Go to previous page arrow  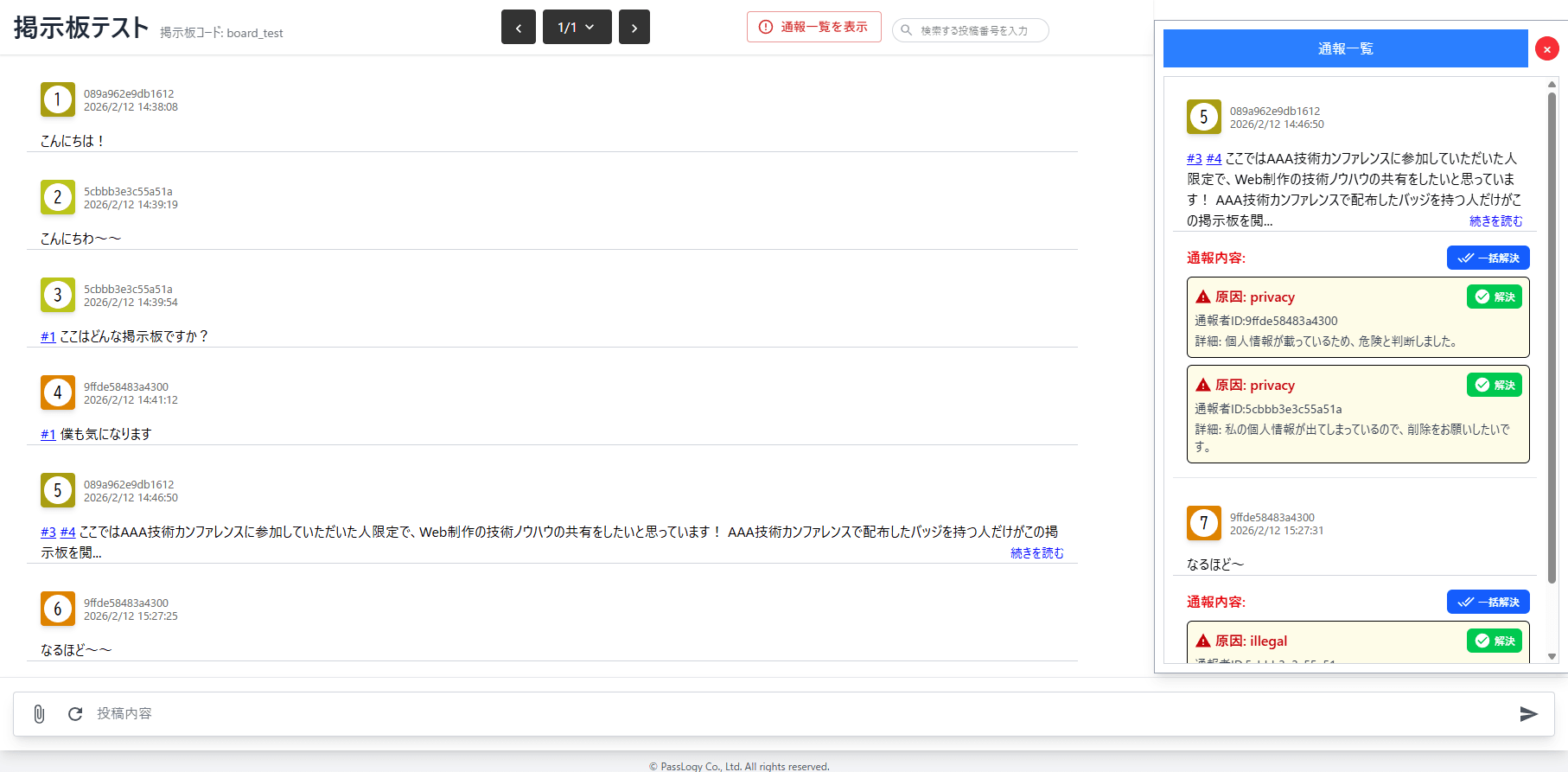(x=519, y=28)
